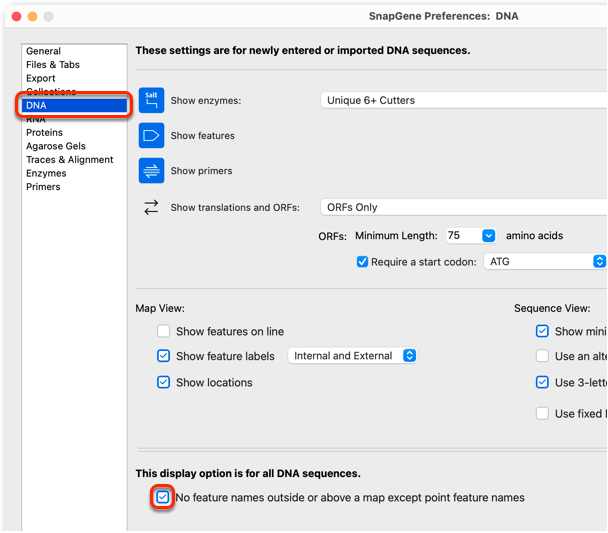Uncheck Show feature labels checkbox
This screenshot has height=533, width=608.
tap(163, 356)
